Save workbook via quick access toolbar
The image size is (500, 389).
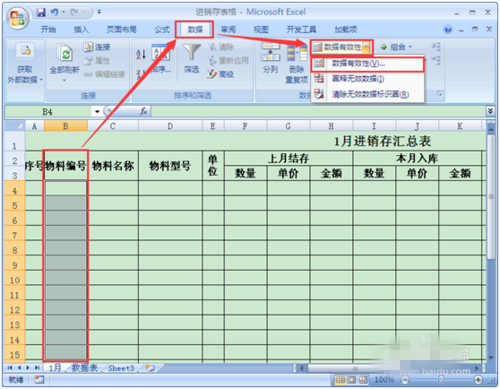coord(41,13)
